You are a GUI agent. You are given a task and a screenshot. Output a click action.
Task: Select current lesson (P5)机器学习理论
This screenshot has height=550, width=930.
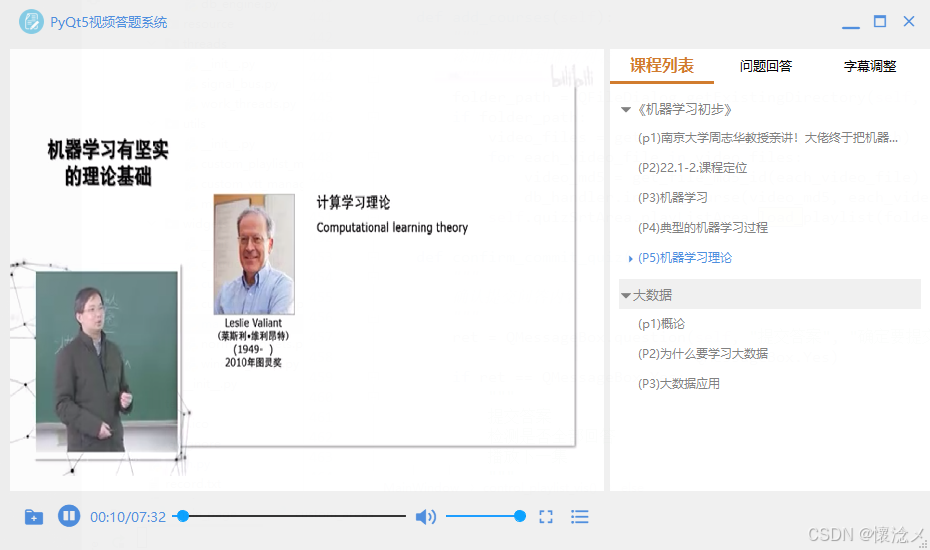pyautogui.click(x=684, y=258)
